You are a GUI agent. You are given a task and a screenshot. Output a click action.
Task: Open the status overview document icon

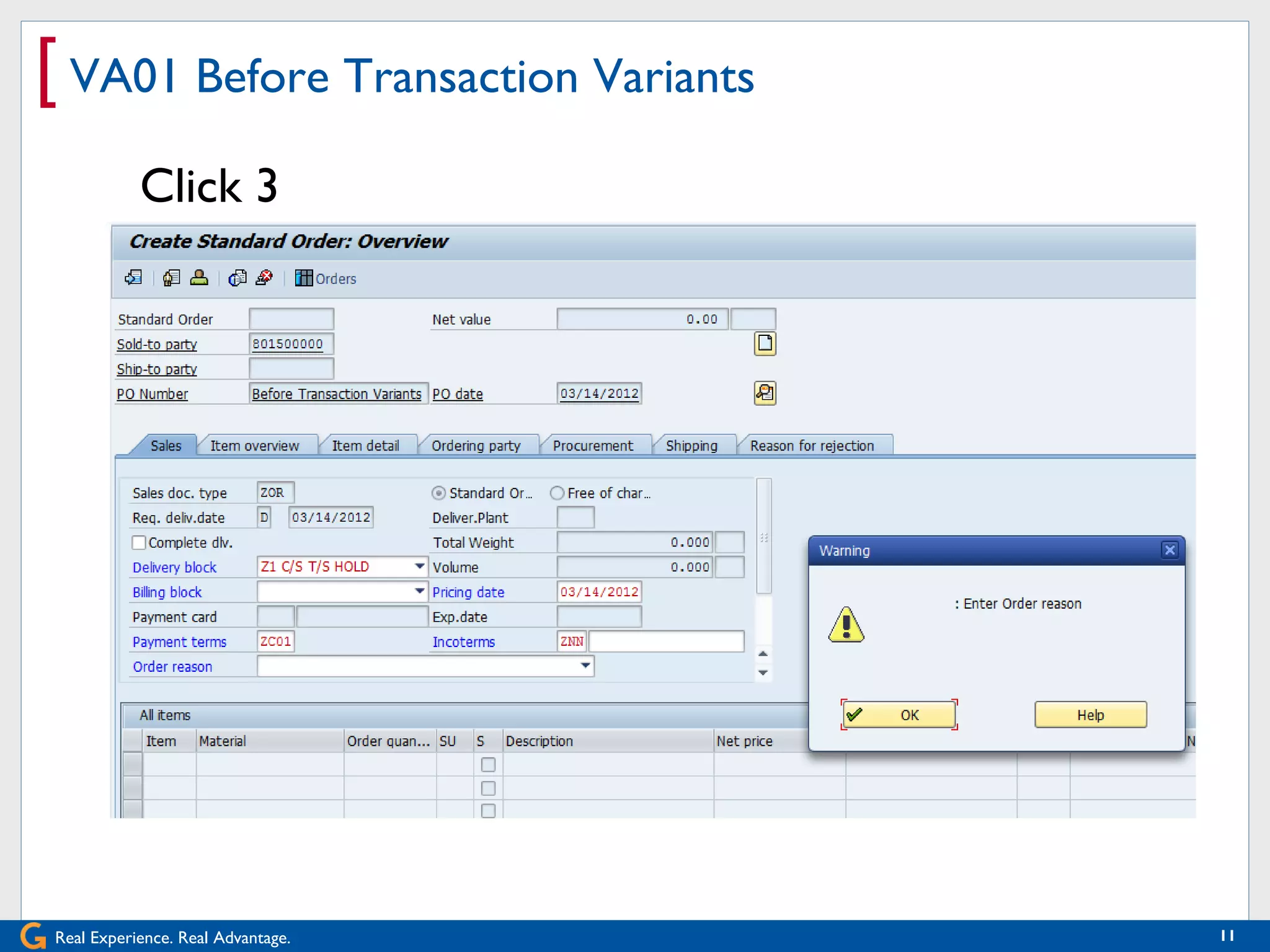tap(238, 278)
